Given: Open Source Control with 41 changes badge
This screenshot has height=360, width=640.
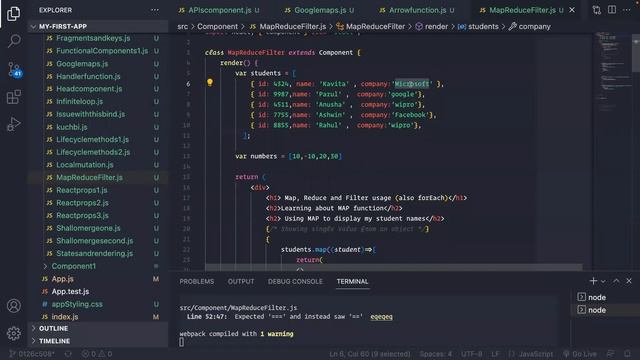Looking at the screenshot, I should pos(15,70).
